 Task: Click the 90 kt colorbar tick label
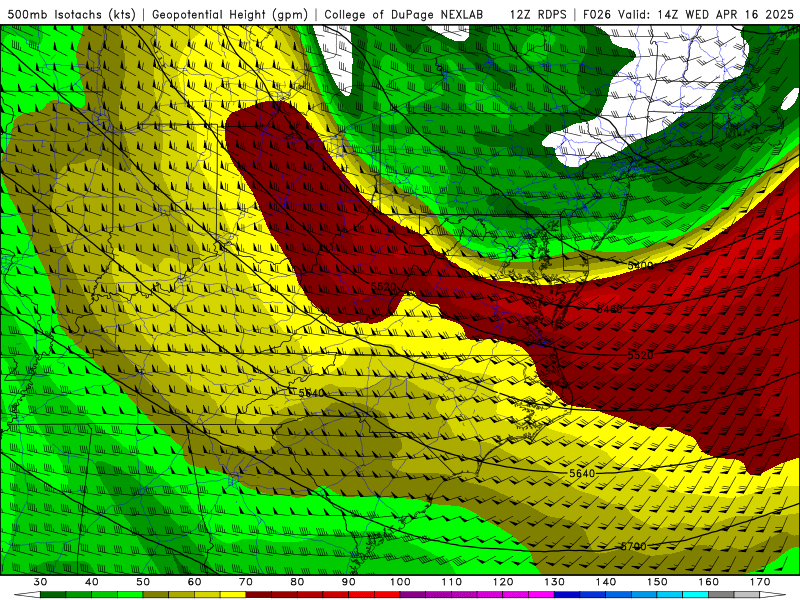[x=348, y=582]
